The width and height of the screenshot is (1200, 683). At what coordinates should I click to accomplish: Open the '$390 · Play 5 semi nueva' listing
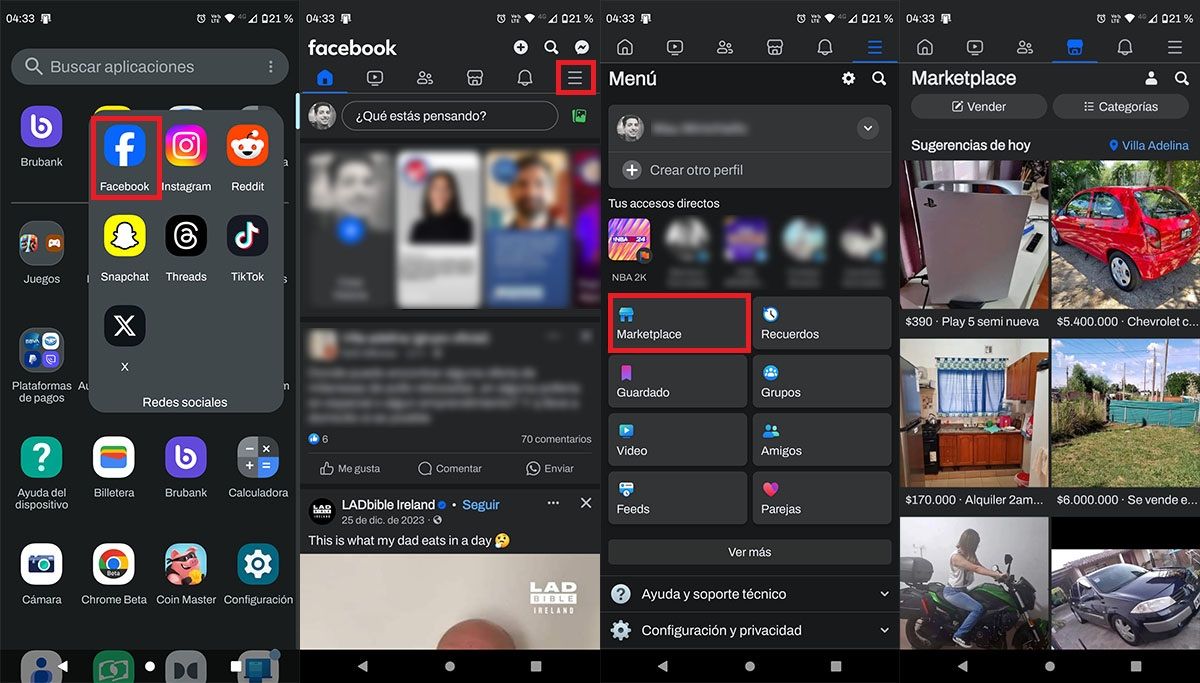[x=975, y=245]
